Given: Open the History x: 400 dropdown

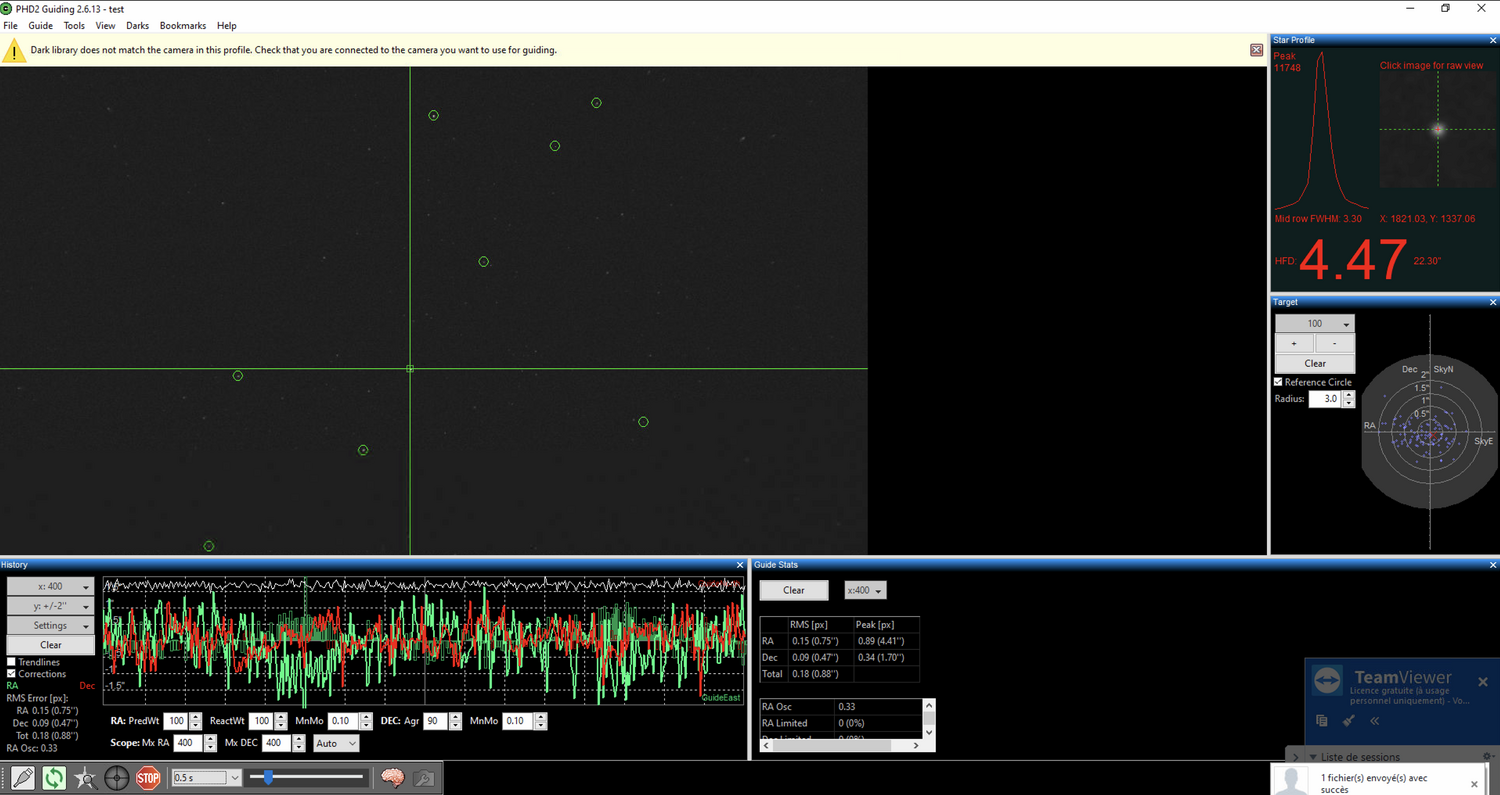Looking at the screenshot, I should click(51, 587).
